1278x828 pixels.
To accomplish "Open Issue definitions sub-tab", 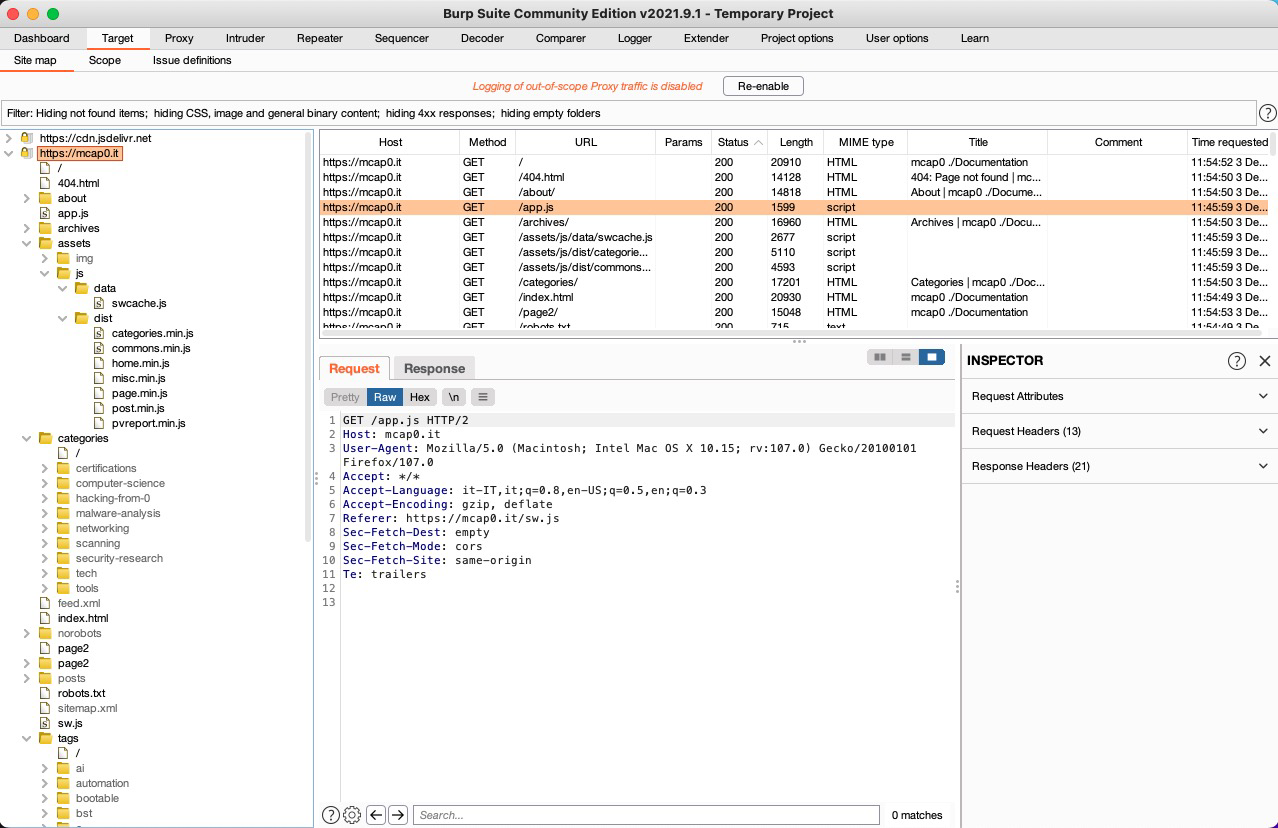I will click(192, 60).
